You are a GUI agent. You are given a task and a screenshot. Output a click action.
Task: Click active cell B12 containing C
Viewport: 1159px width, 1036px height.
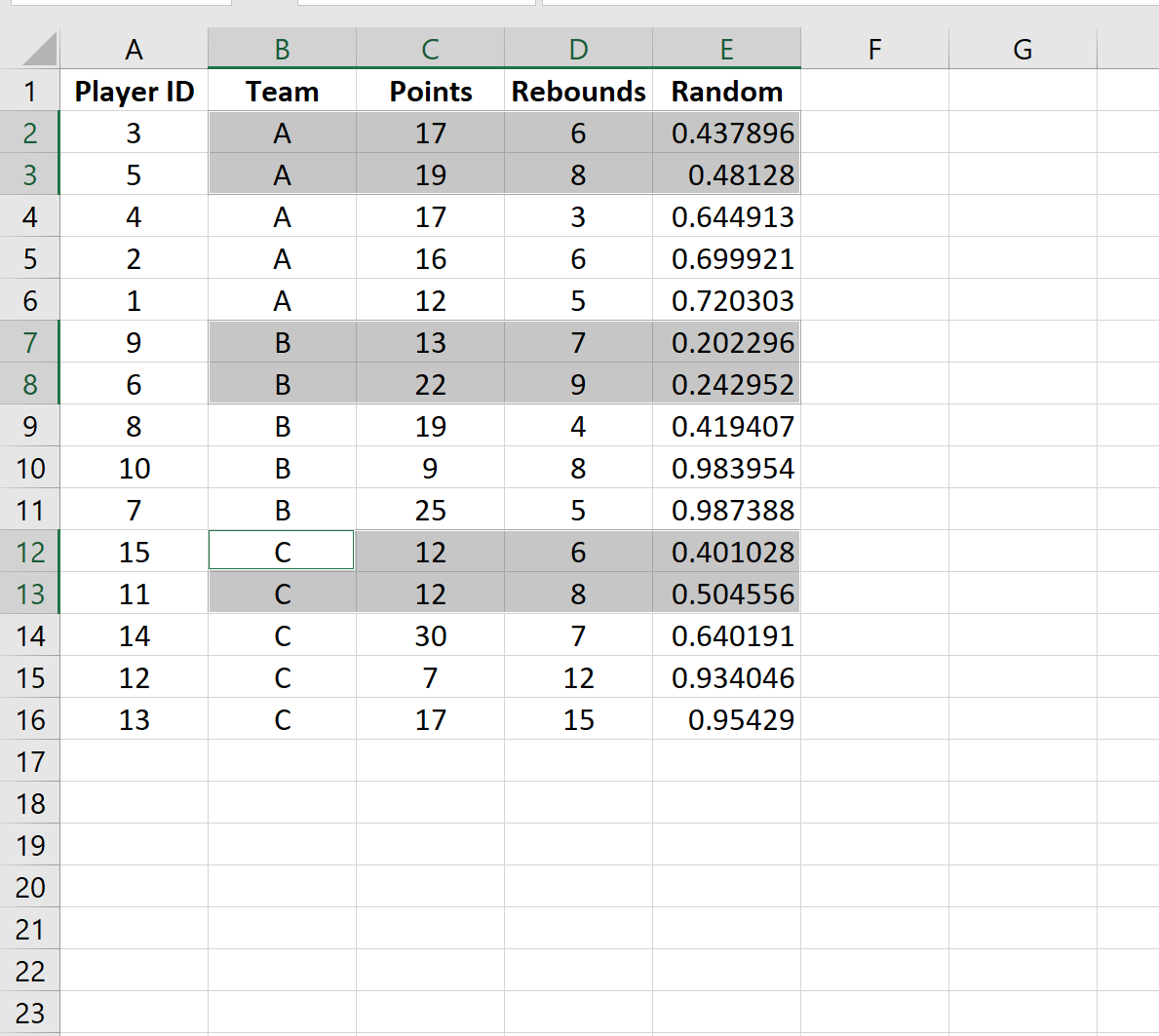pos(282,553)
